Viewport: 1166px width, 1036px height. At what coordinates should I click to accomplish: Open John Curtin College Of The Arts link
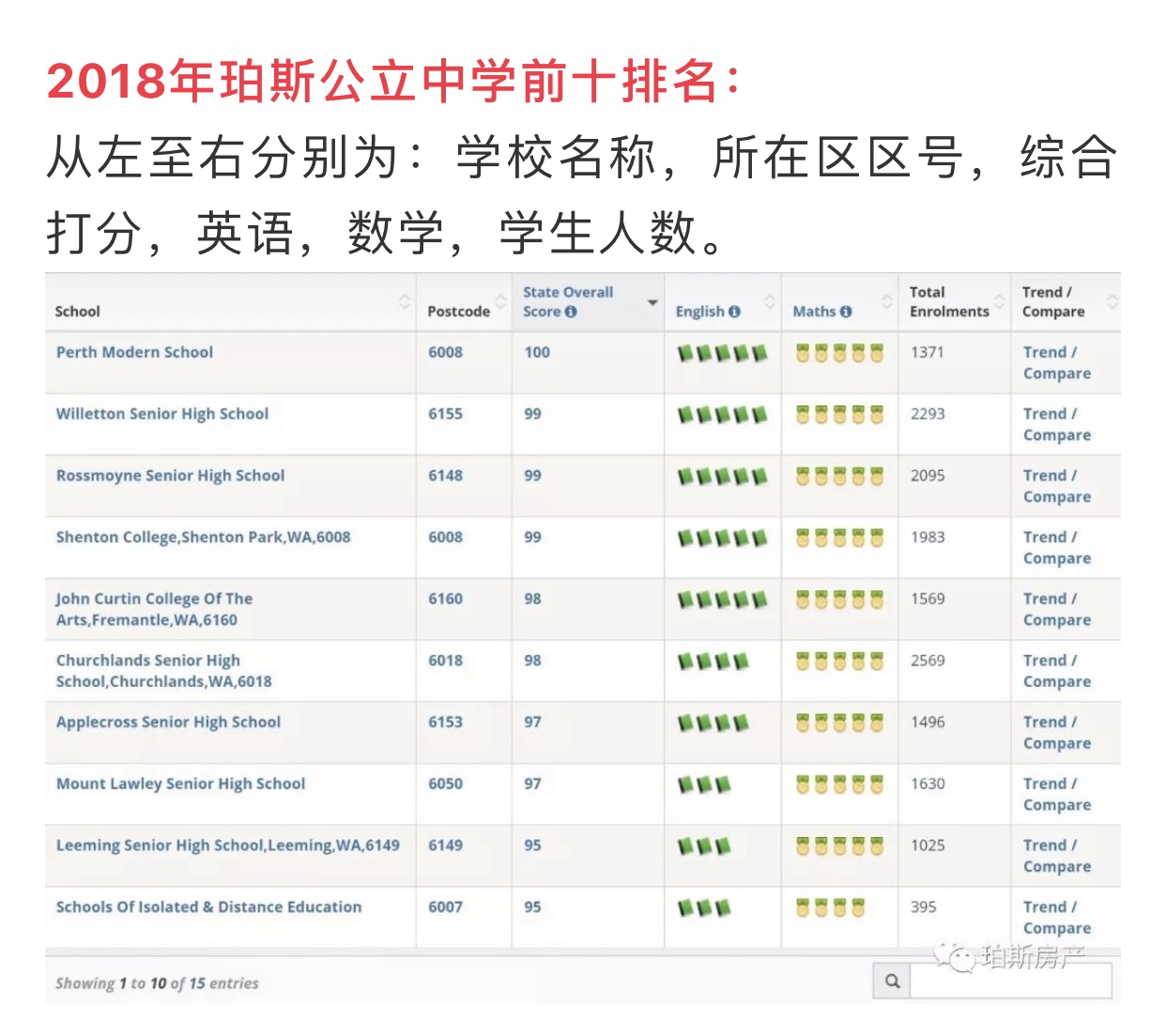click(154, 609)
